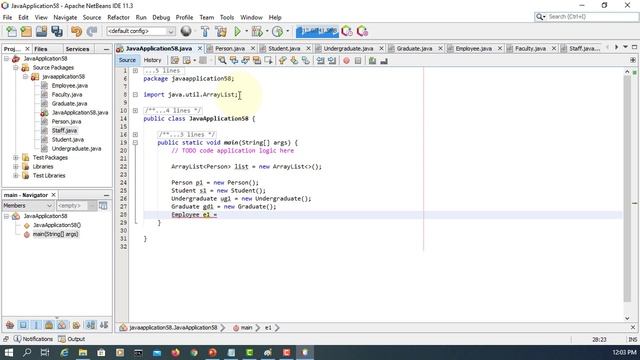Click the globe browser icon in toolbar
Image resolution: width=640 pixels, height=360 pixels.
coord(186,31)
